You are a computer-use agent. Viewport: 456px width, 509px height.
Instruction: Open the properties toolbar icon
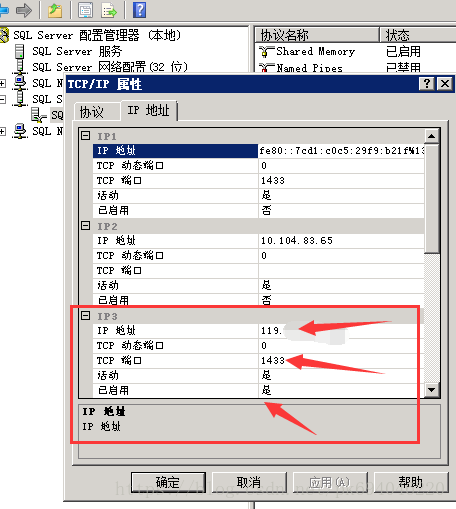click(x=86, y=10)
